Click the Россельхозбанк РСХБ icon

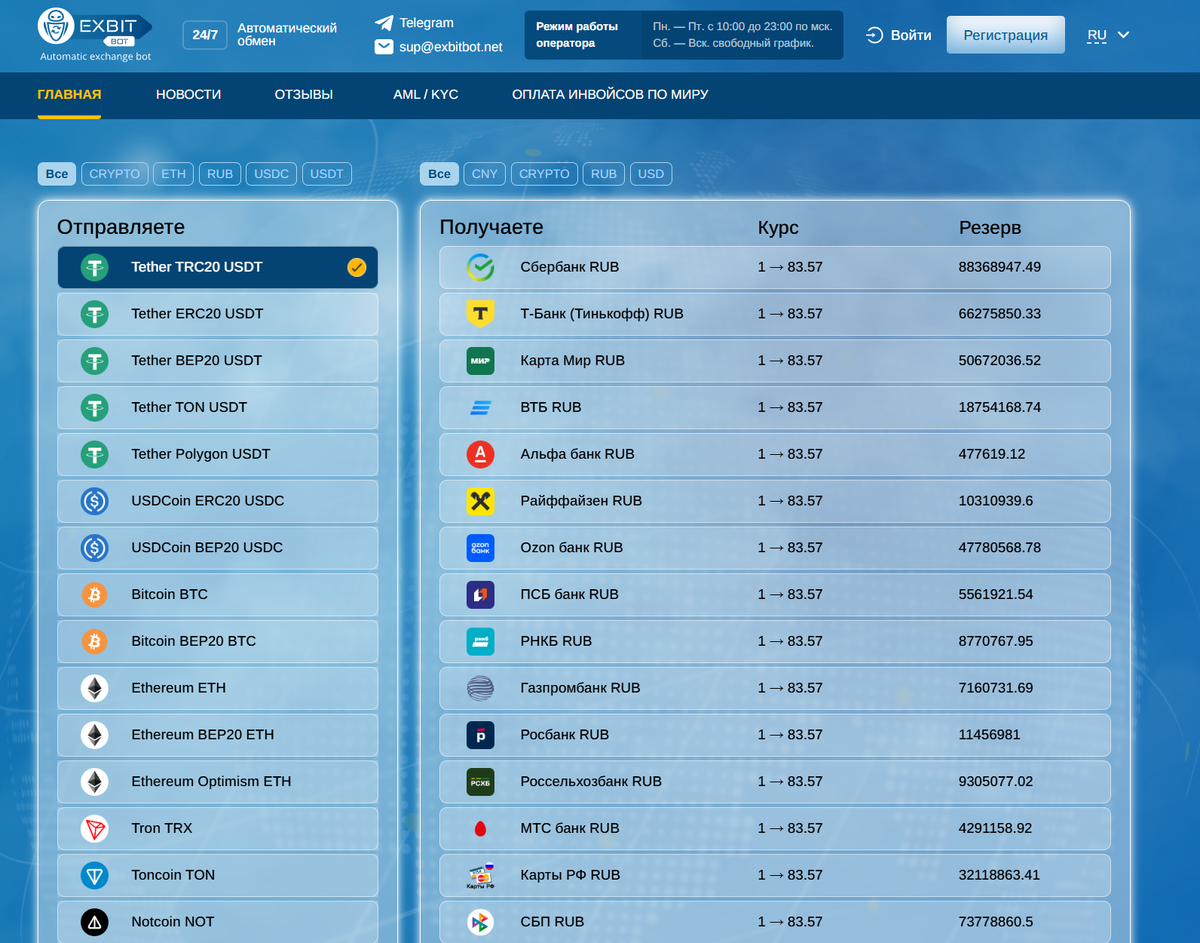(x=481, y=781)
